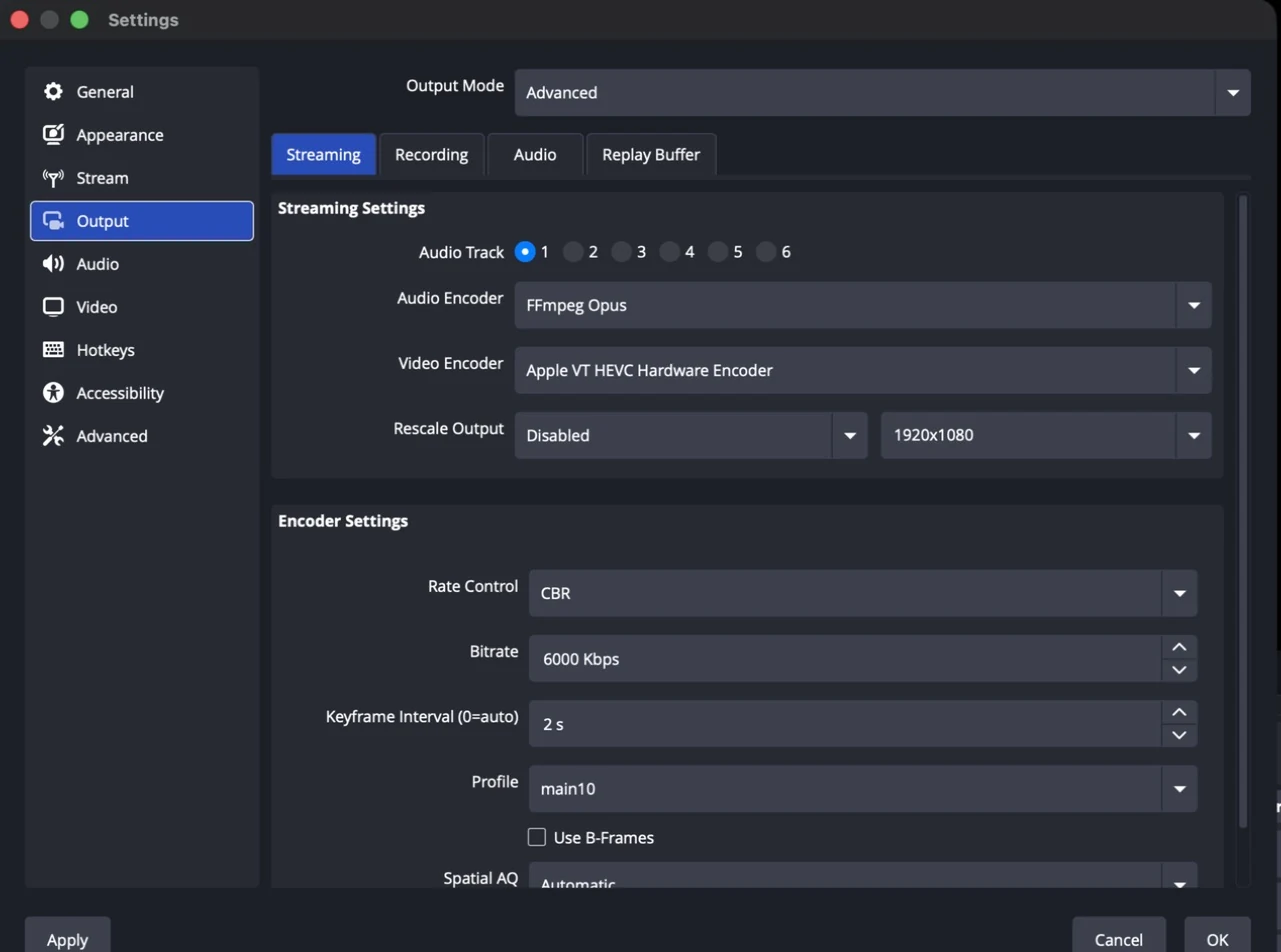
Task: Open the Rate Control CBR dropdown
Action: pos(863,593)
